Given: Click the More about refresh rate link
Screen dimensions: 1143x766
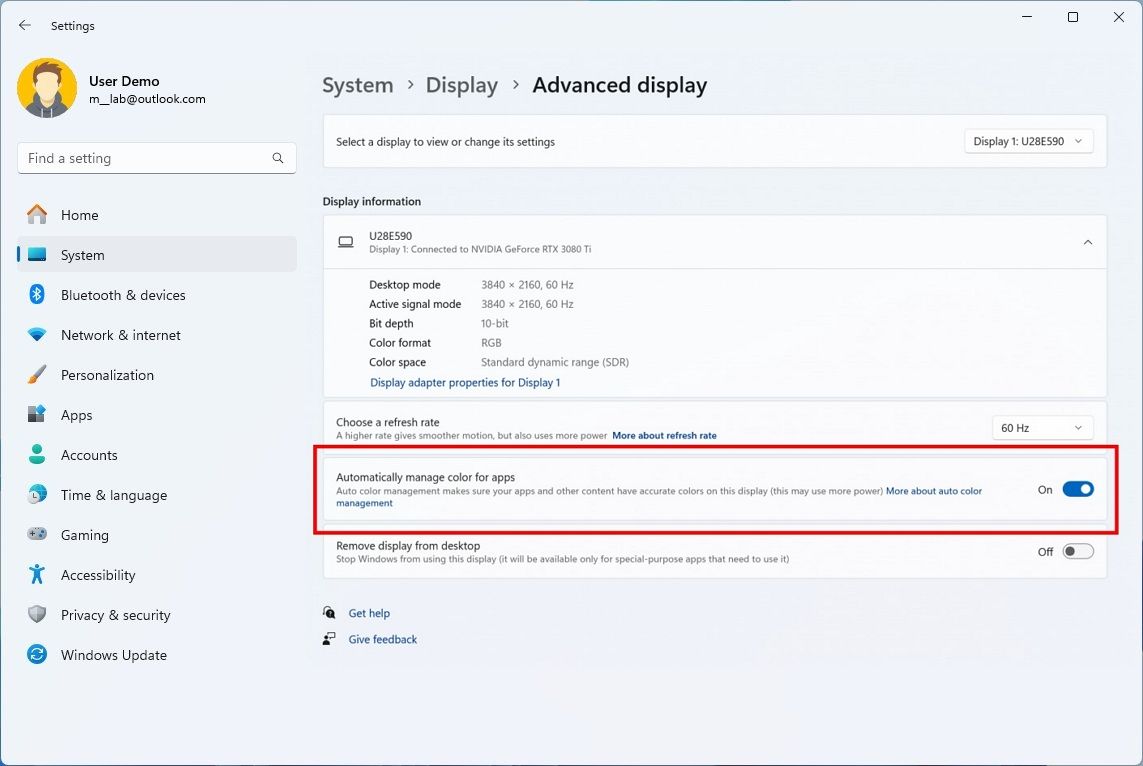Looking at the screenshot, I should coord(664,436).
